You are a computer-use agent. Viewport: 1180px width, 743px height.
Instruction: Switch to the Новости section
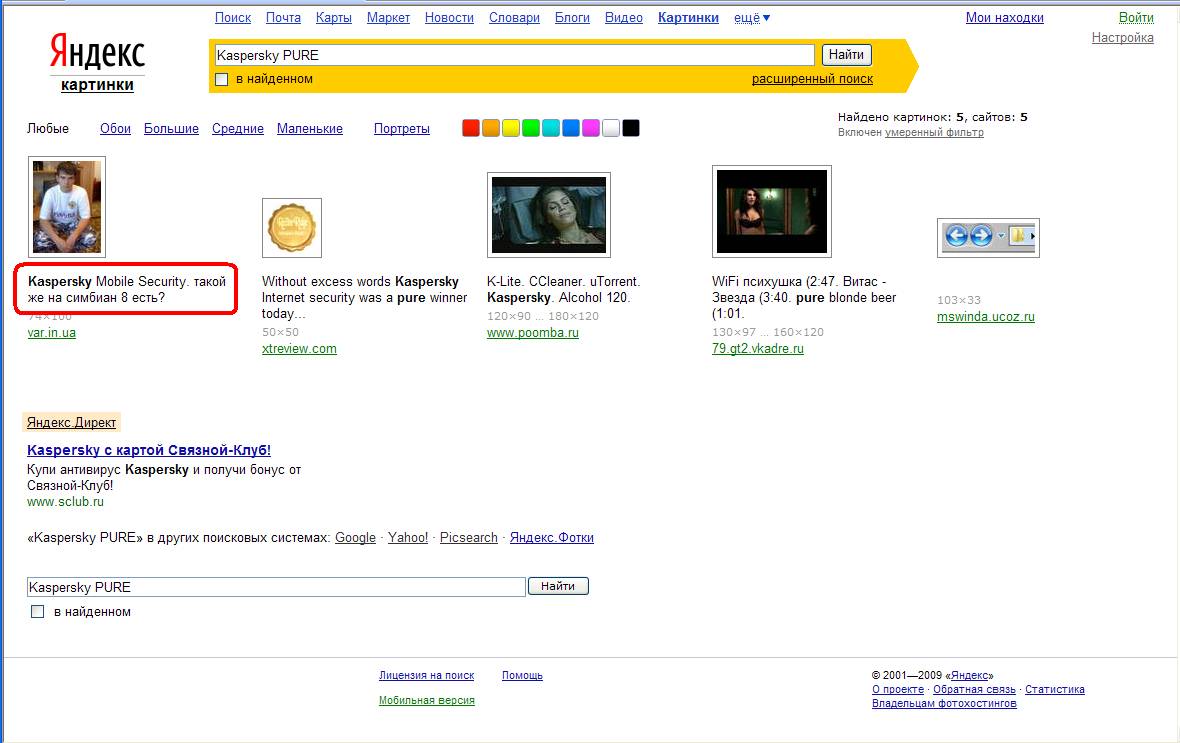point(449,17)
